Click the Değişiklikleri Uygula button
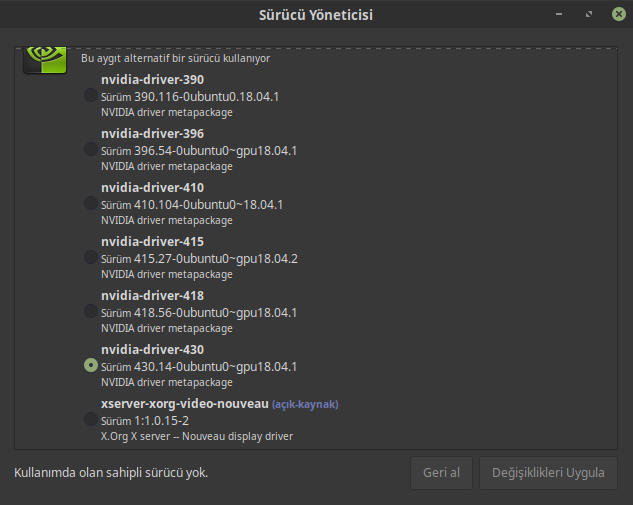Image resolution: width=633 pixels, height=505 pixels. click(548, 473)
